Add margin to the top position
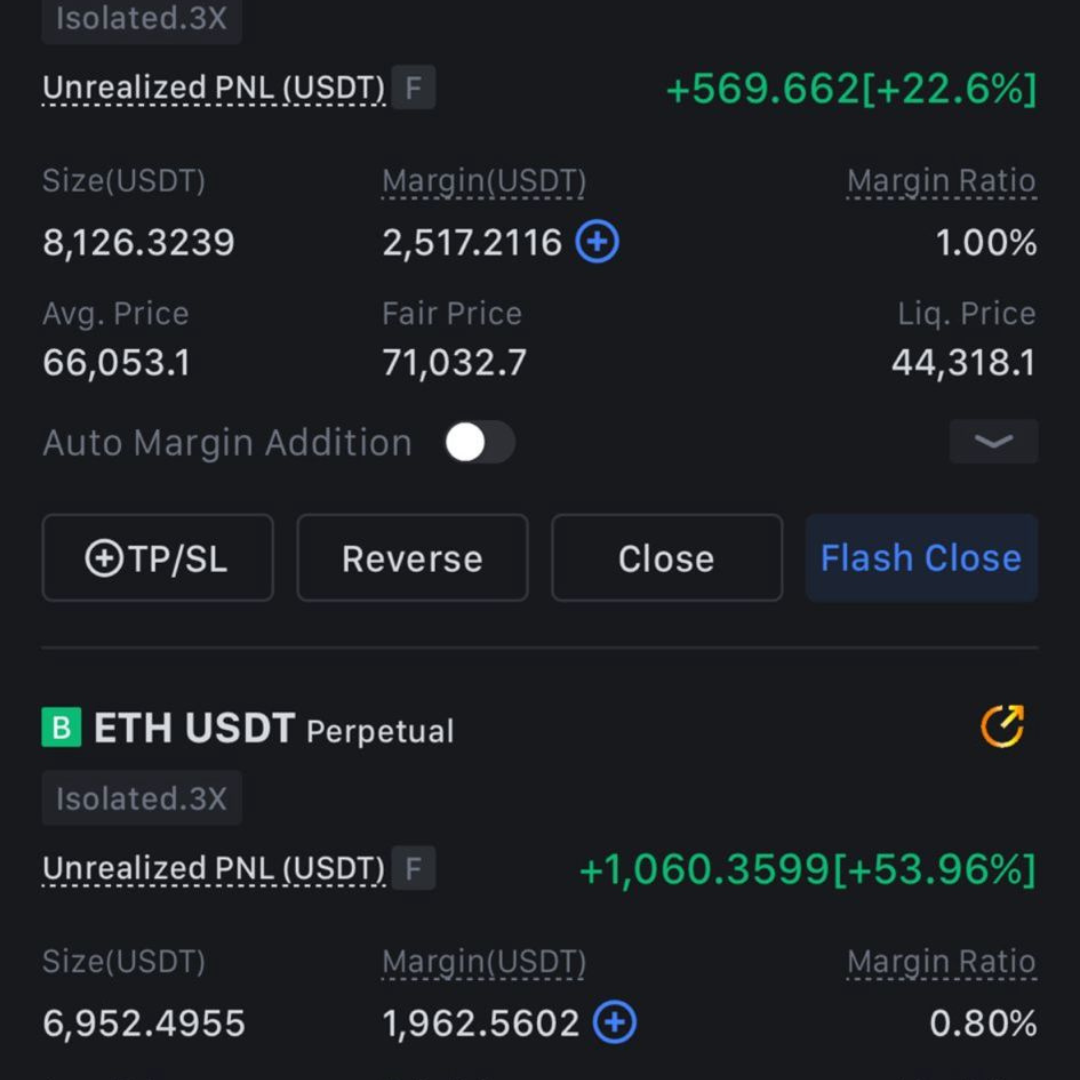1080x1080 pixels. coord(597,242)
